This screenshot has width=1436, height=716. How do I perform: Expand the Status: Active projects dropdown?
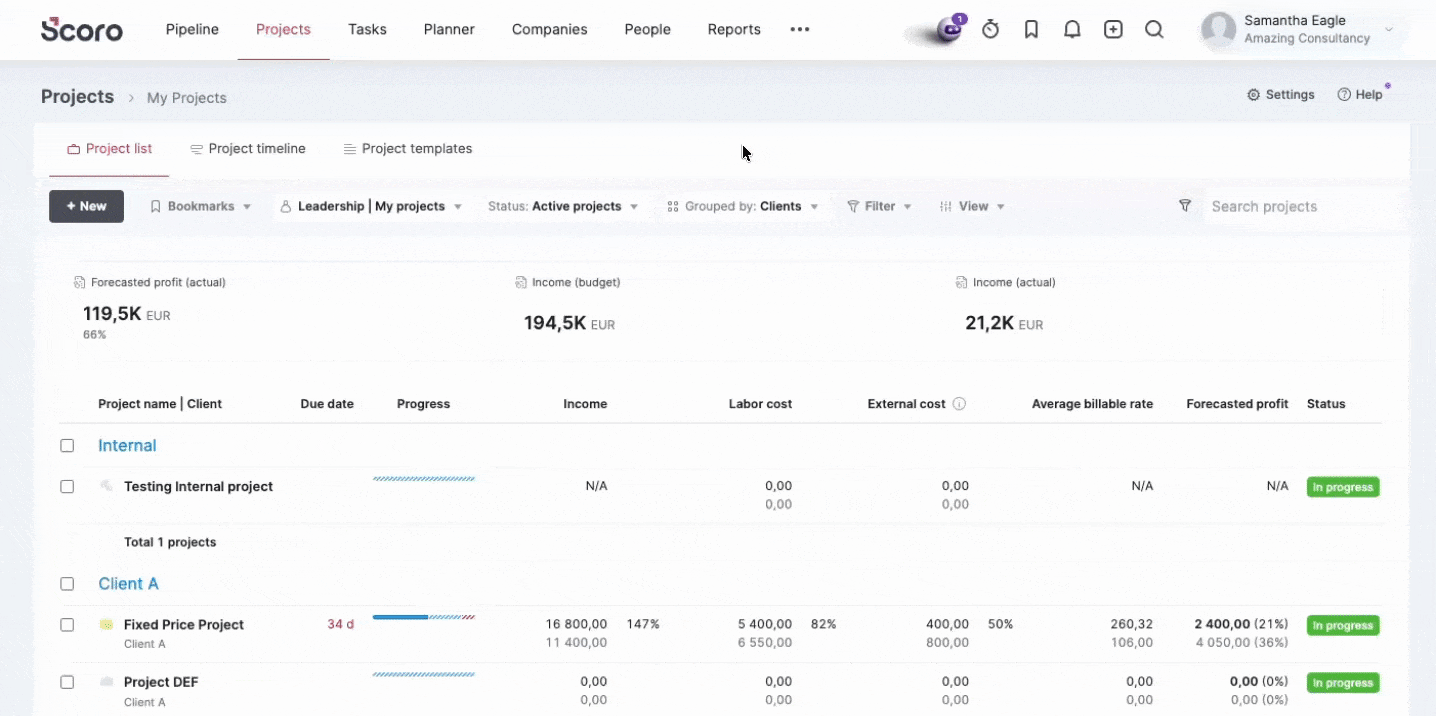pos(563,206)
